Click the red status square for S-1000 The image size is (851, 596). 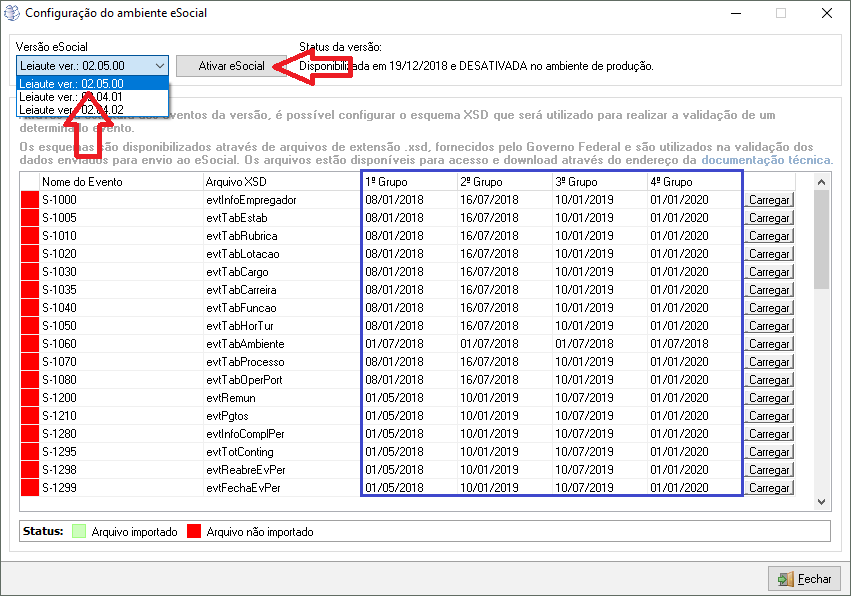point(30,200)
